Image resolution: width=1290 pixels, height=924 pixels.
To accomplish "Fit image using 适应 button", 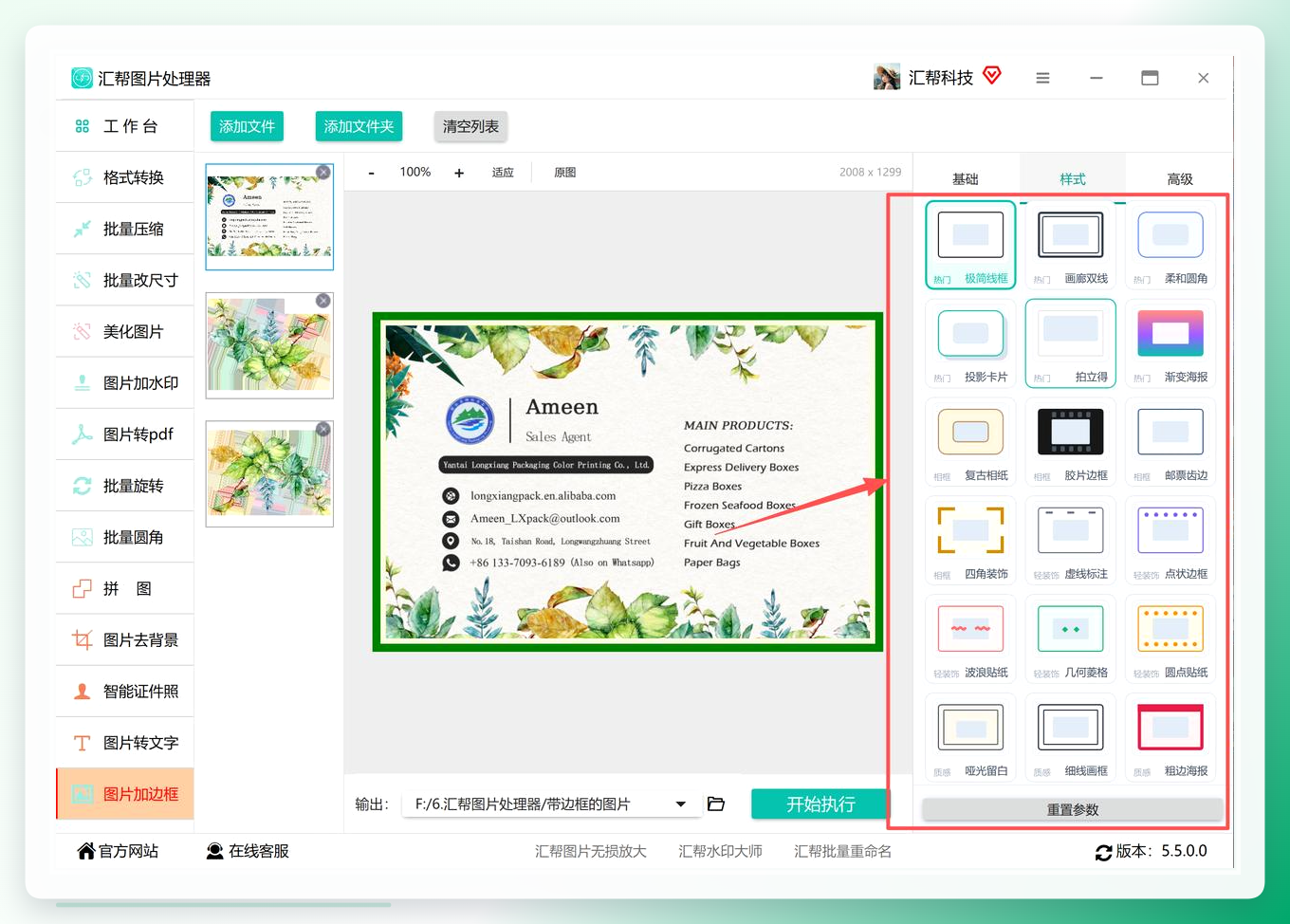I will 503,173.
